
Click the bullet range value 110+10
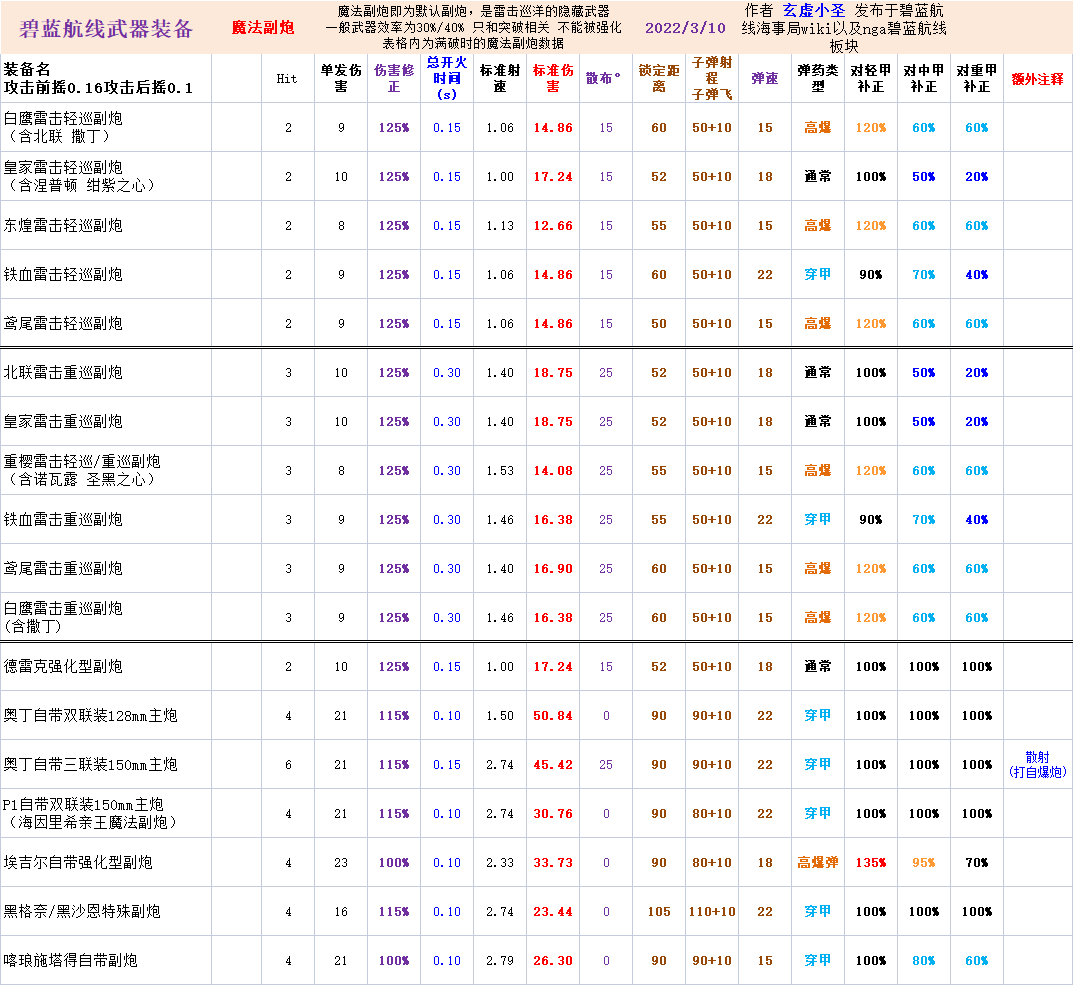pyautogui.click(x=712, y=912)
